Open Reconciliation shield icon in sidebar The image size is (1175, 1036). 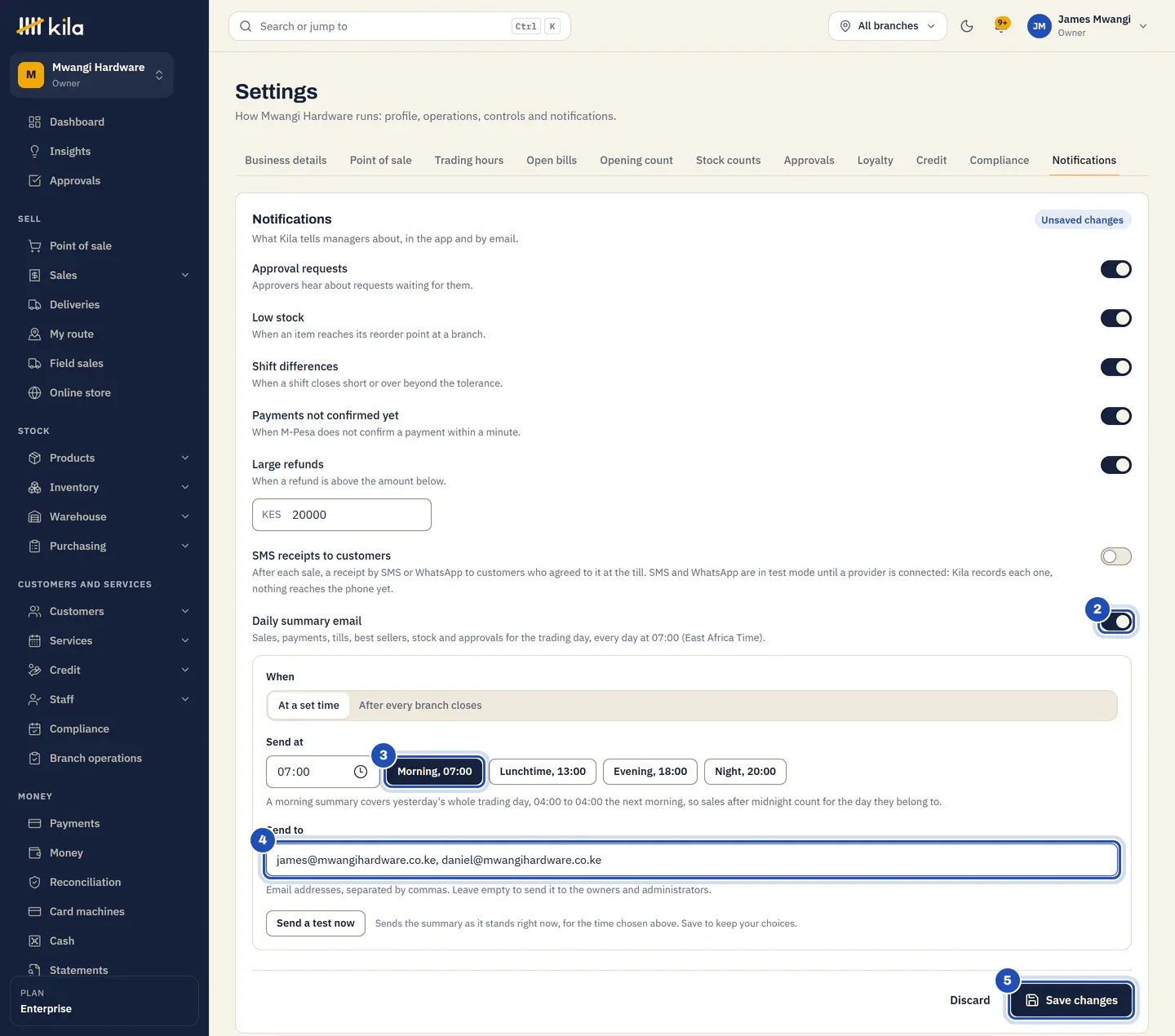click(x=34, y=882)
